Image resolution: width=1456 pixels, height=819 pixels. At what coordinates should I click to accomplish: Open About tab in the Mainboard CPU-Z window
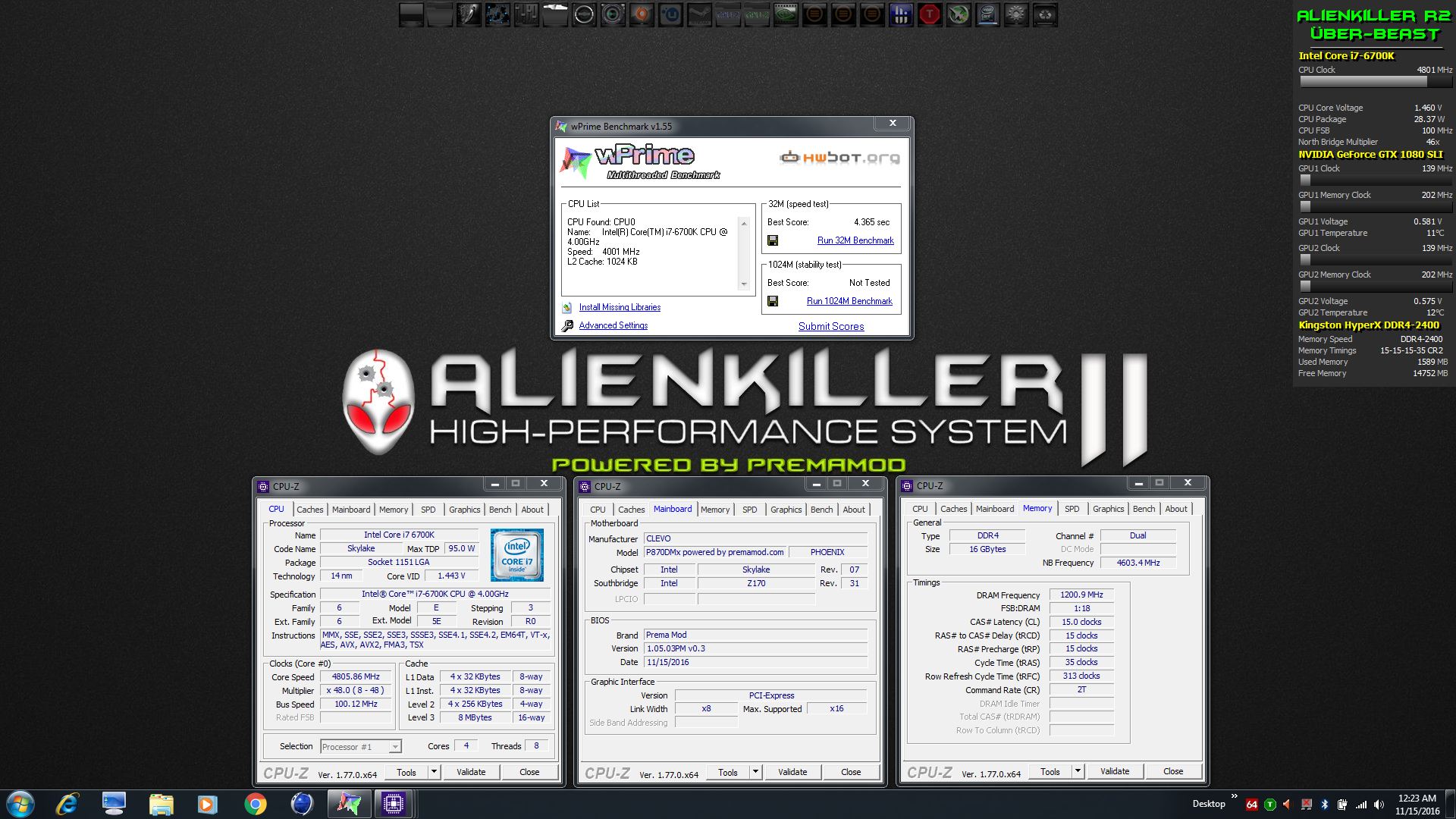854,510
